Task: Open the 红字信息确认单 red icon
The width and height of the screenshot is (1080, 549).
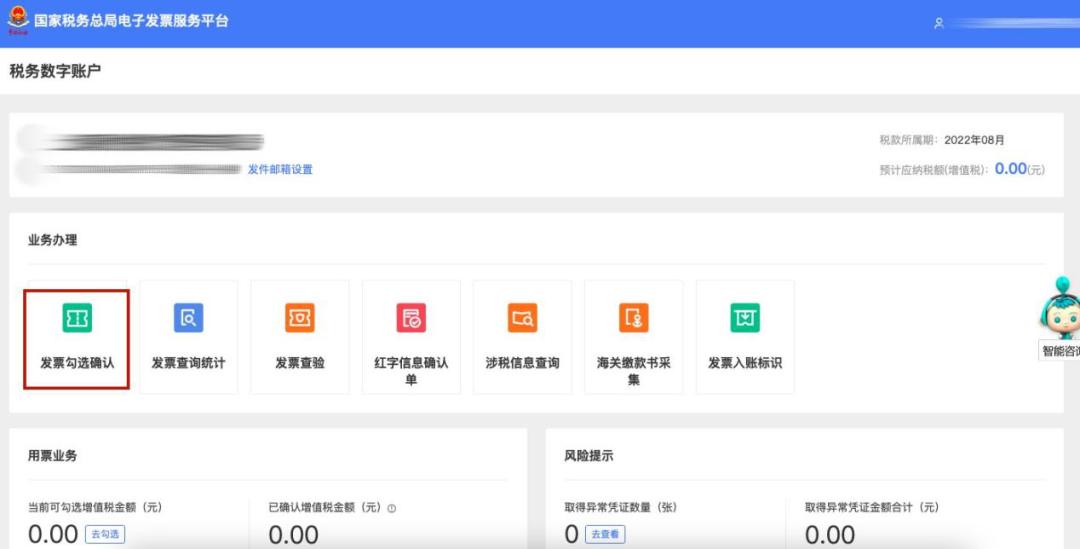Action: click(x=411, y=318)
